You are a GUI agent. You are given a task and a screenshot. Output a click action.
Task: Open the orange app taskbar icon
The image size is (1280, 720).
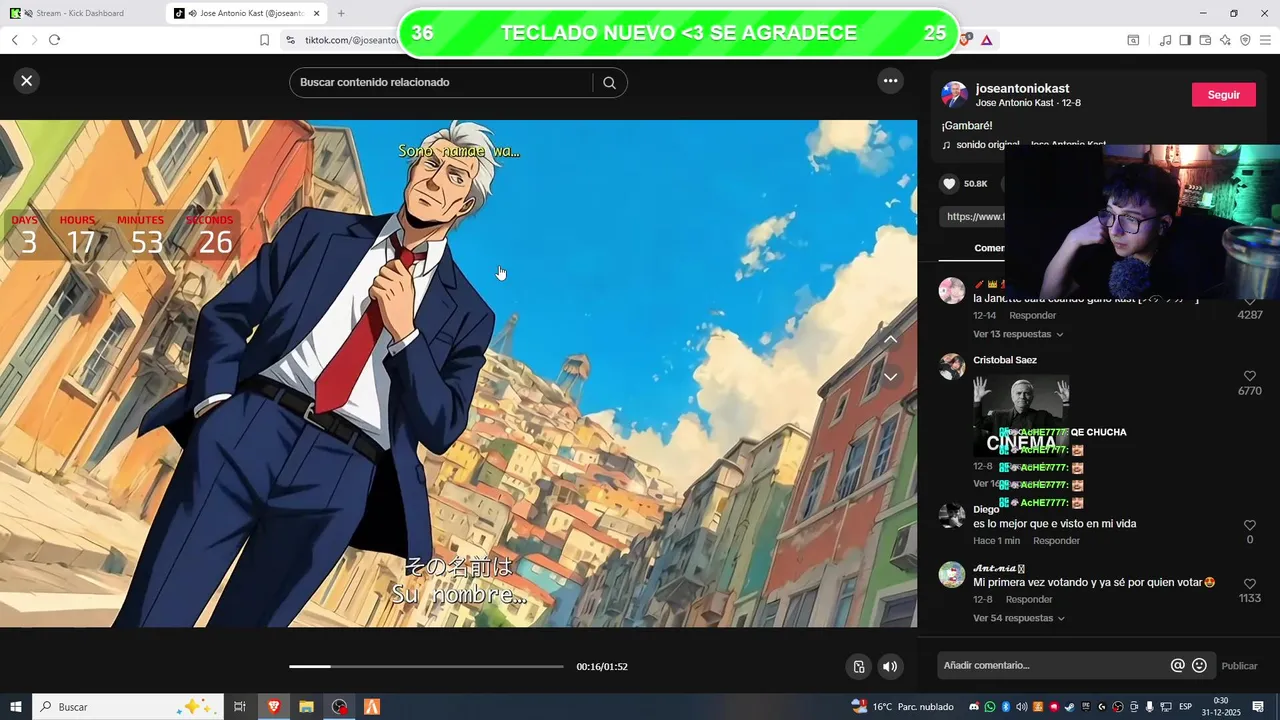(372, 707)
